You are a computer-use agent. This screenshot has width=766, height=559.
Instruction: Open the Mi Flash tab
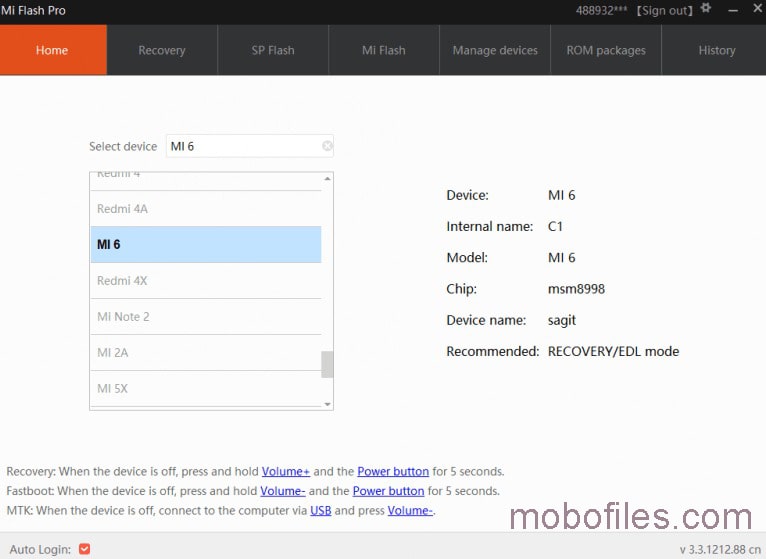click(384, 50)
